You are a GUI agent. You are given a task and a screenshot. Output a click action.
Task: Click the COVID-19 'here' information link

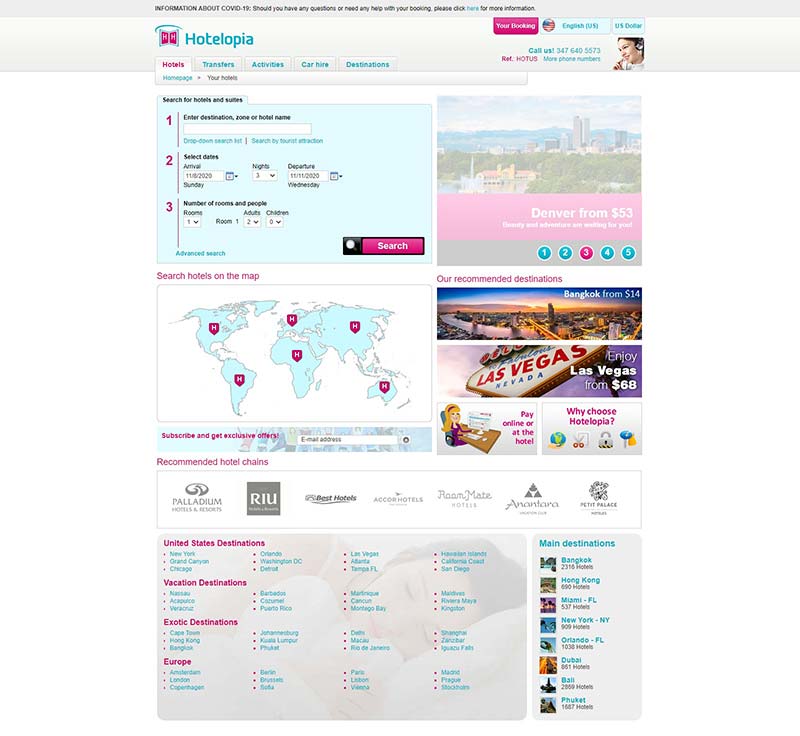point(472,9)
